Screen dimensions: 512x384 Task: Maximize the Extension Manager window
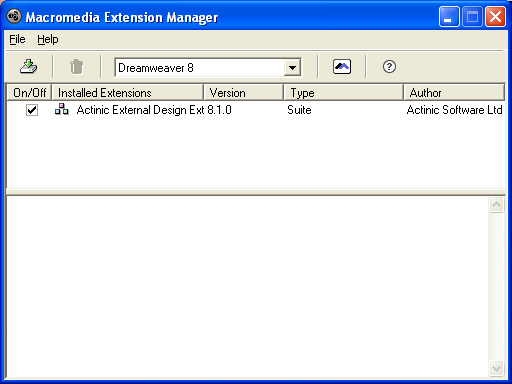[472, 16]
